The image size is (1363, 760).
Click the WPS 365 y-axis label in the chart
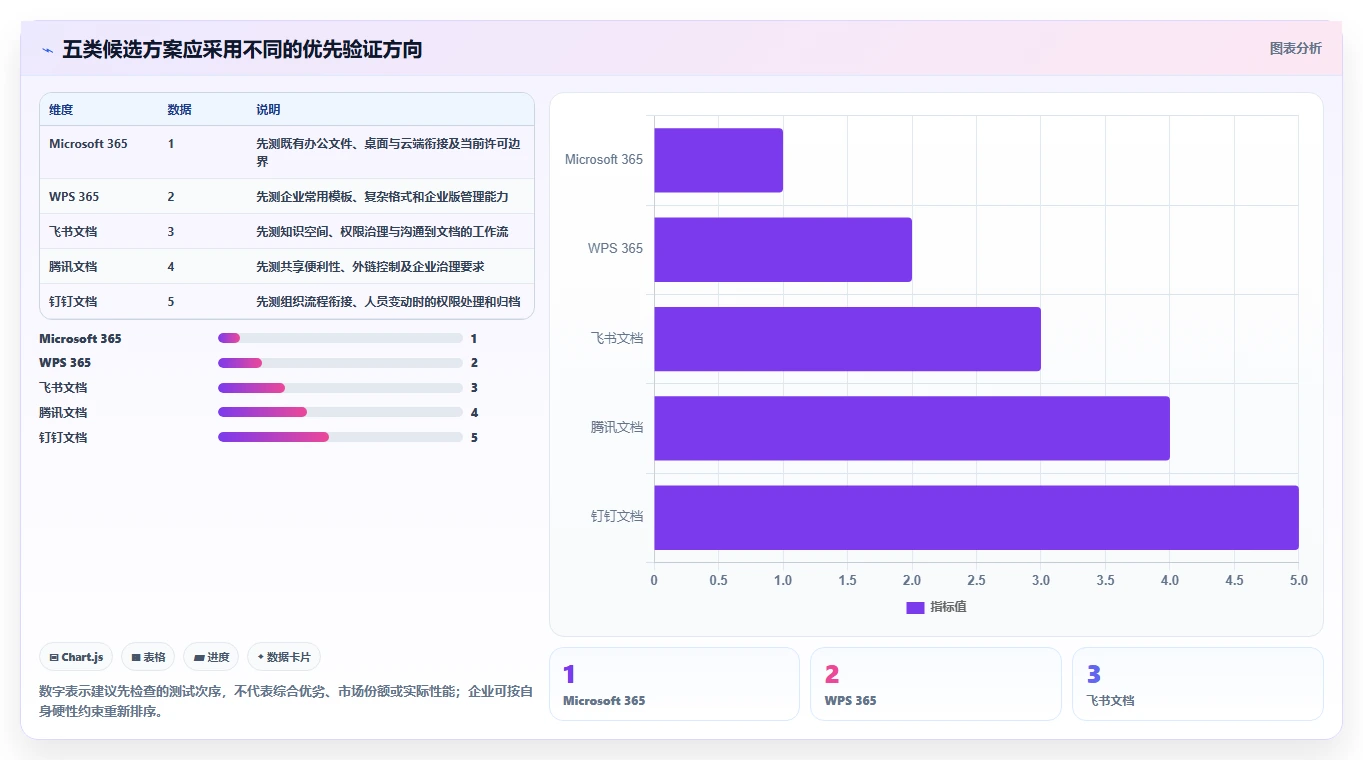point(616,249)
